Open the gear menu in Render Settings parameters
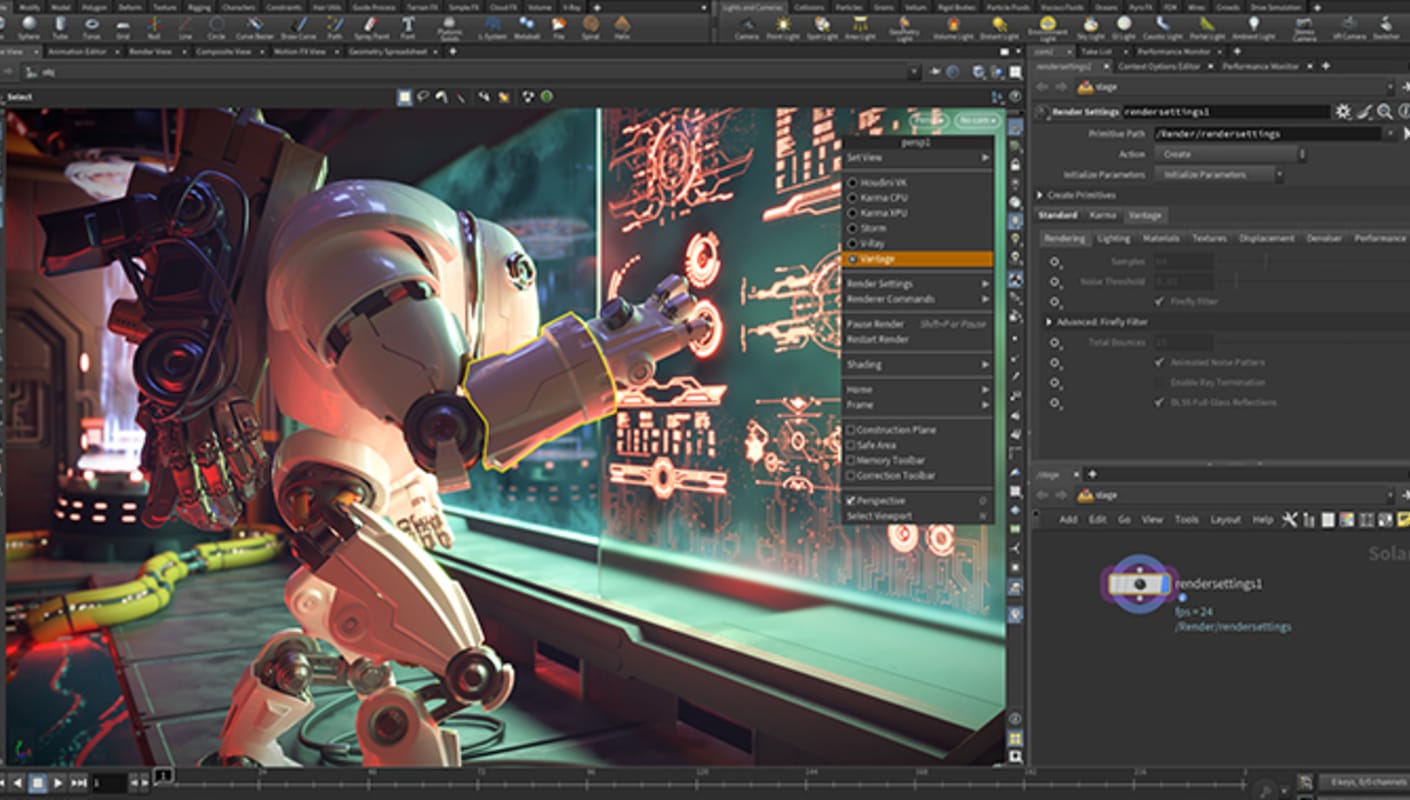The width and height of the screenshot is (1410, 800). click(x=1342, y=111)
